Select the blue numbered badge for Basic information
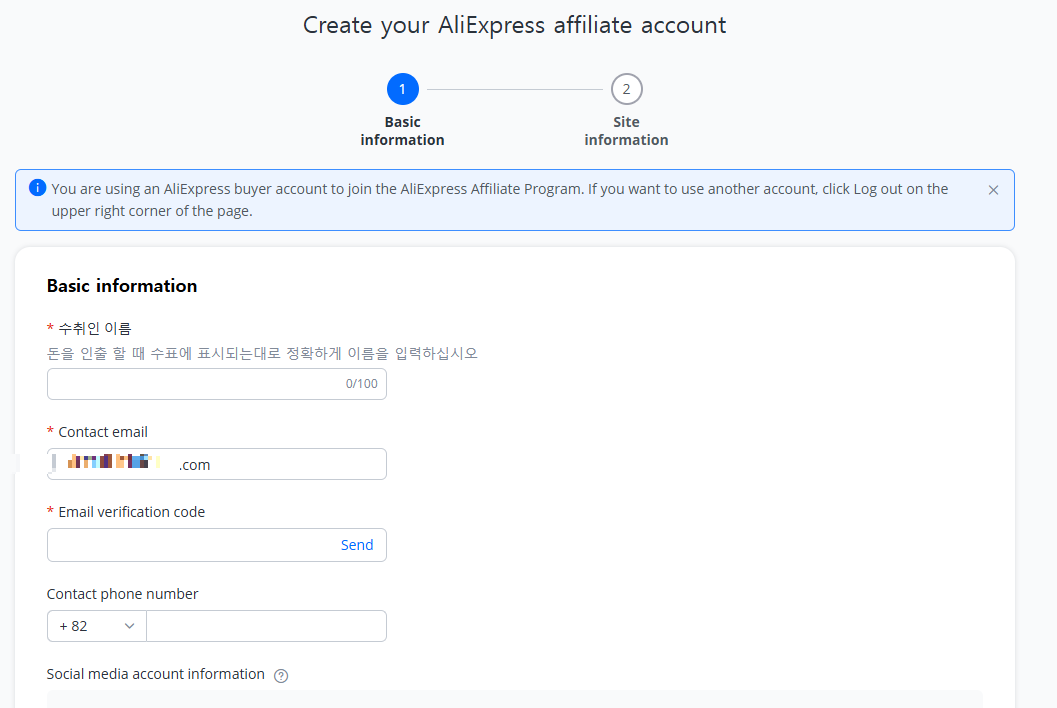The image size is (1057, 708). (402, 88)
